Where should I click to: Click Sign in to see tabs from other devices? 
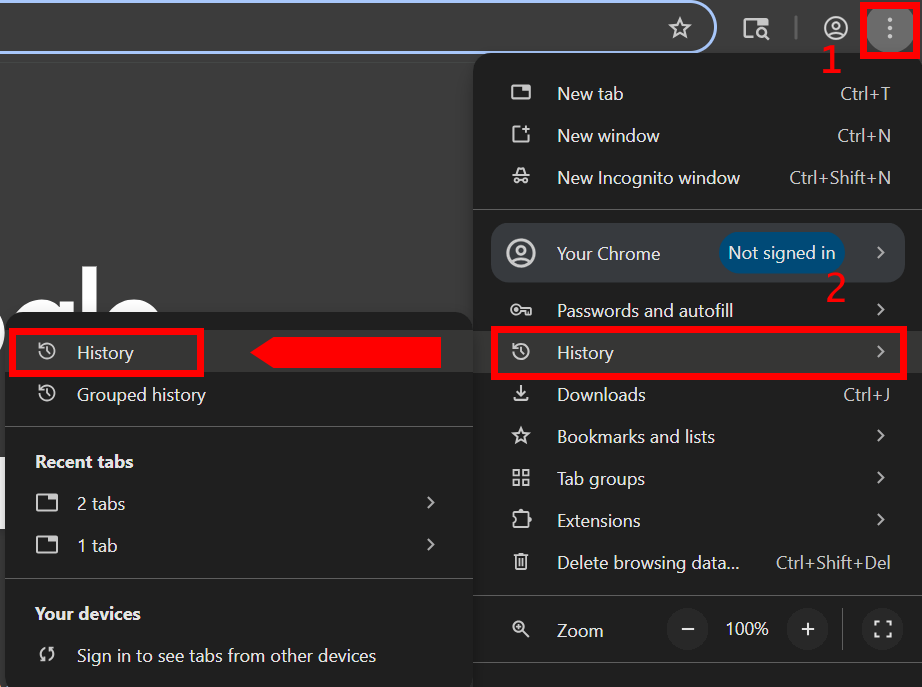click(227, 656)
